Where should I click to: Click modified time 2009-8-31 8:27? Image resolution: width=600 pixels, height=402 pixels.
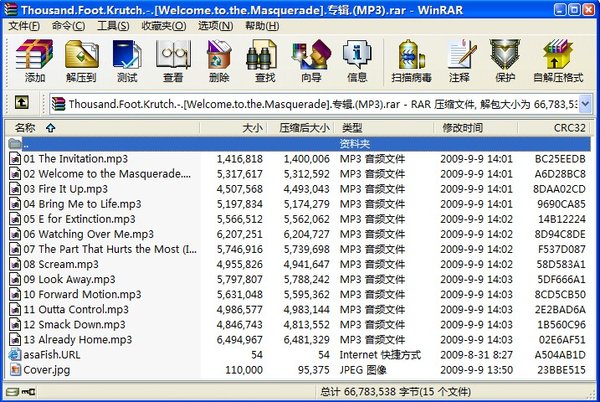pos(476,355)
